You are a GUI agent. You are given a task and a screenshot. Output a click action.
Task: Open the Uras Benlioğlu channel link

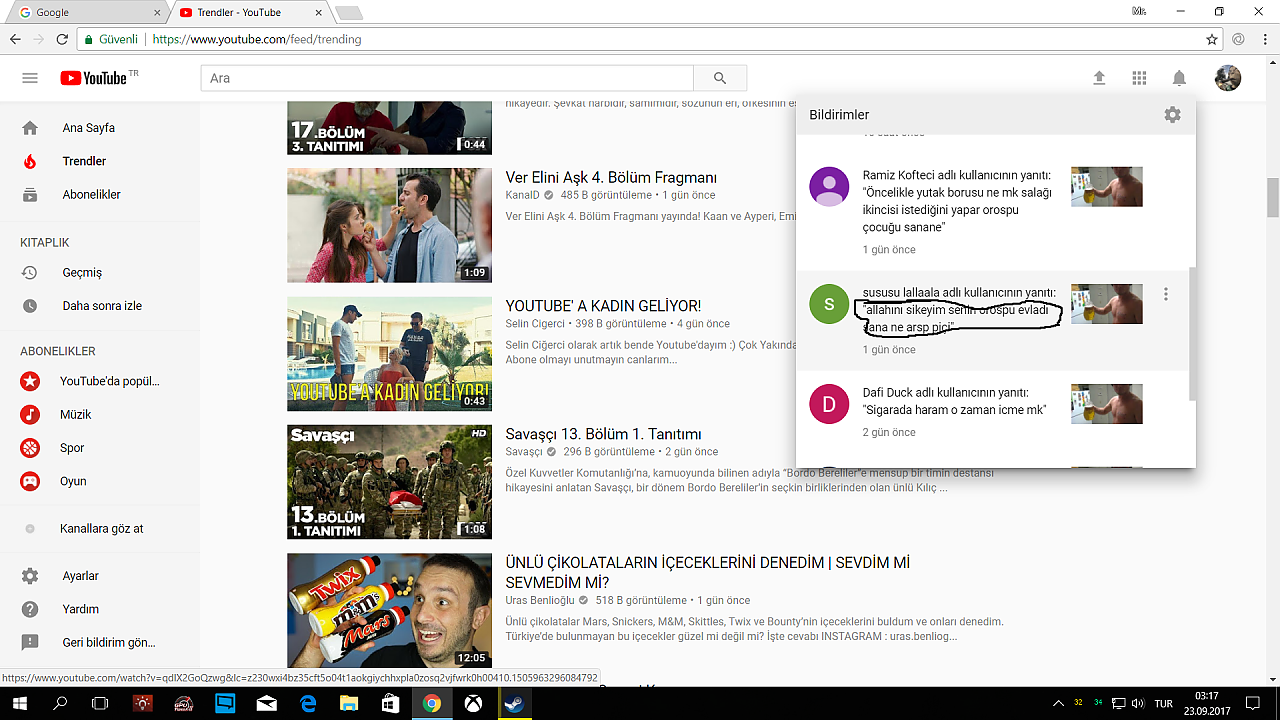point(540,600)
